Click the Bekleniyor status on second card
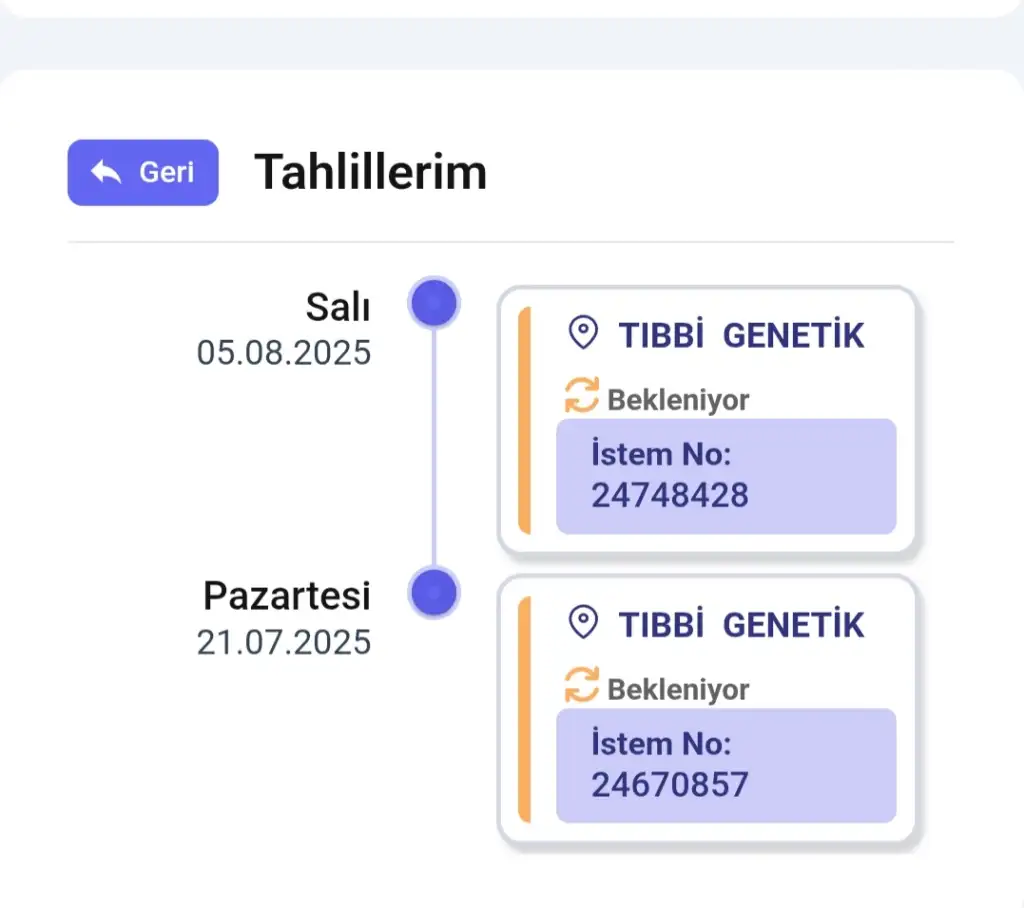The height and width of the screenshot is (908, 1024). coord(678,689)
